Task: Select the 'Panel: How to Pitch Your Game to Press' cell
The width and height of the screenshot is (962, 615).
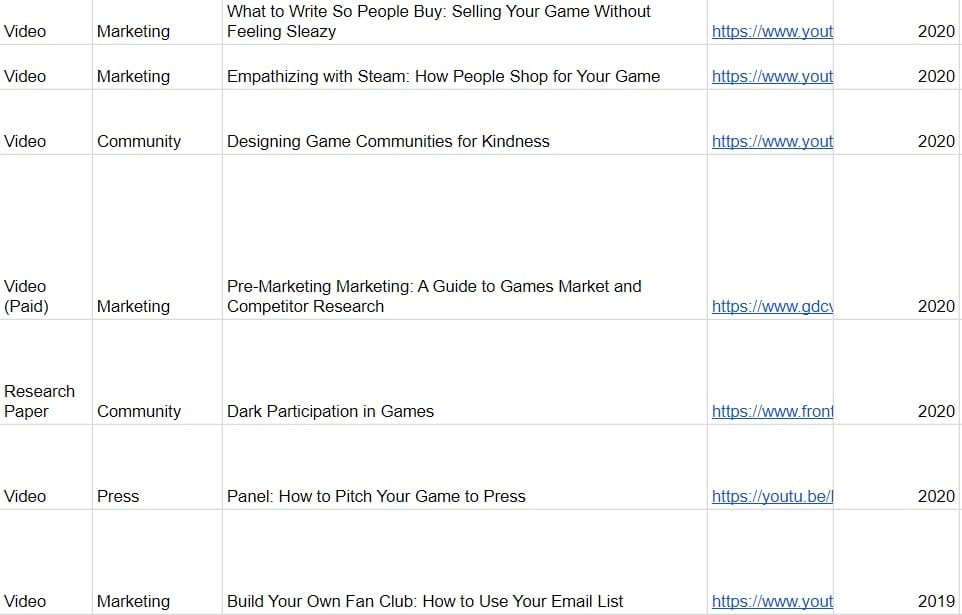Action: click(x=376, y=496)
